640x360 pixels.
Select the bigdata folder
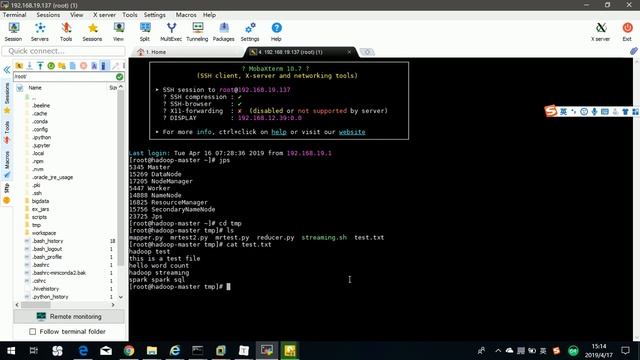40,201
